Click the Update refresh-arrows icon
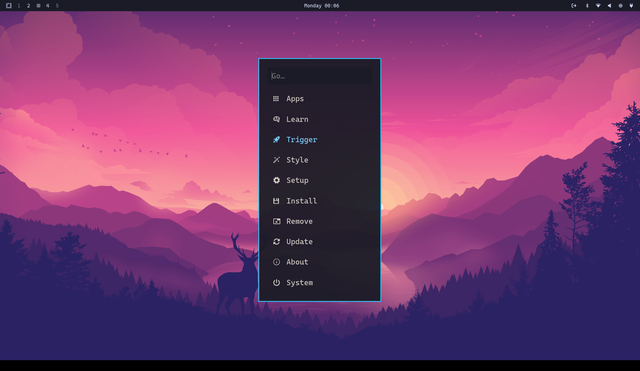The image size is (640, 371). coord(276,242)
